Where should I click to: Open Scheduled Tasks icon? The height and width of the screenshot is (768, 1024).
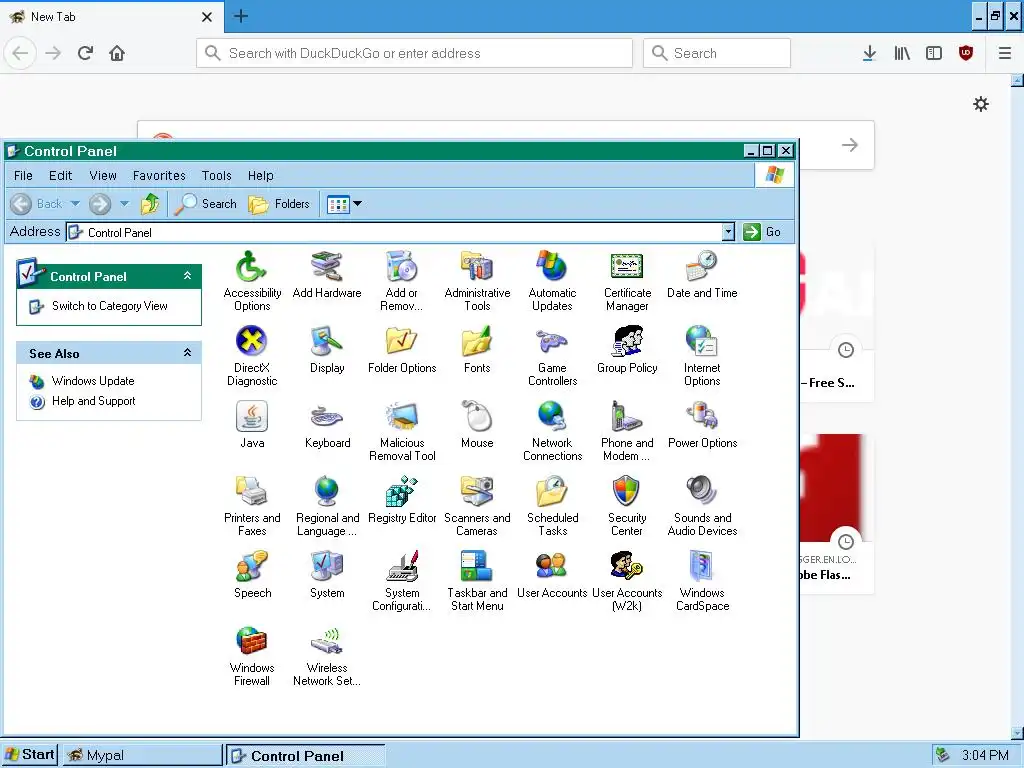(x=552, y=491)
